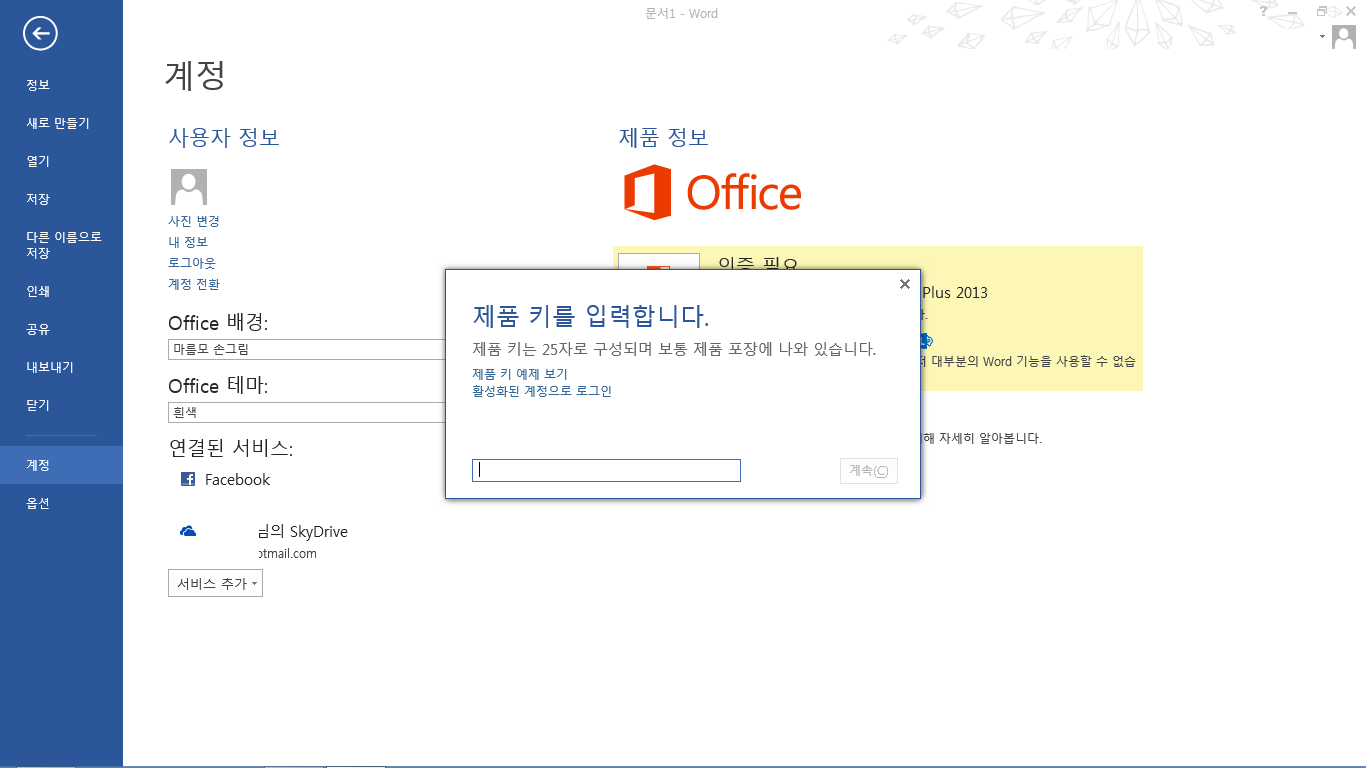Open the Office 테마 dropdown
1366x768 pixels.
click(x=307, y=412)
